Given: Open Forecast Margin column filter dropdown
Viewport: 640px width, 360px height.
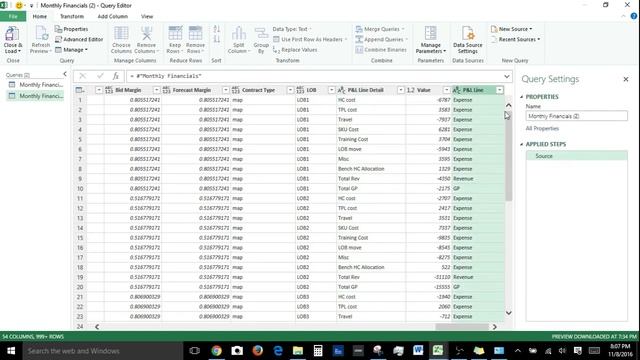Looking at the screenshot, I should 225,90.
